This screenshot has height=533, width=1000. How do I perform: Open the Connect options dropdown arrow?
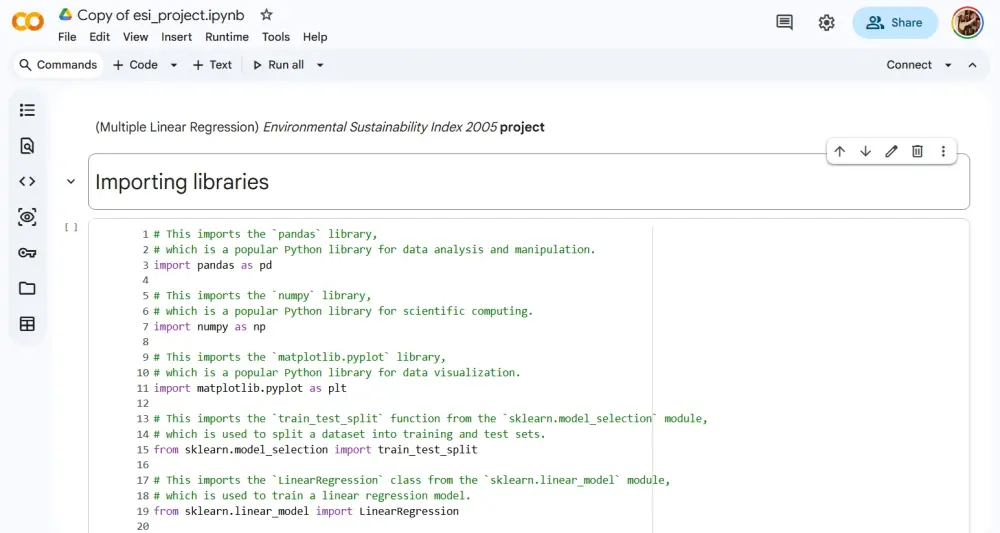click(x=948, y=65)
